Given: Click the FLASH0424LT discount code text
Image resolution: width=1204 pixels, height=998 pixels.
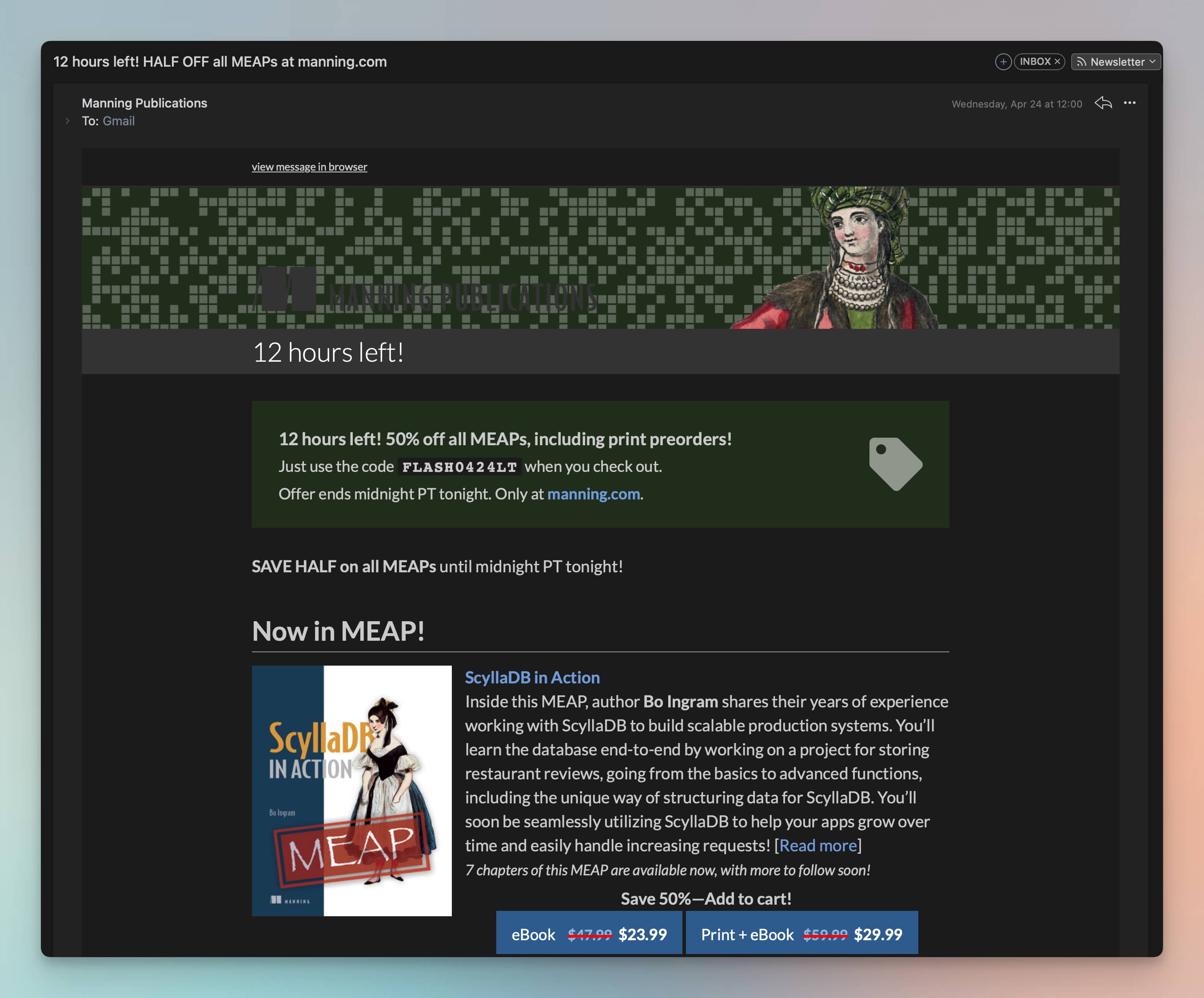Looking at the screenshot, I should tap(459, 467).
